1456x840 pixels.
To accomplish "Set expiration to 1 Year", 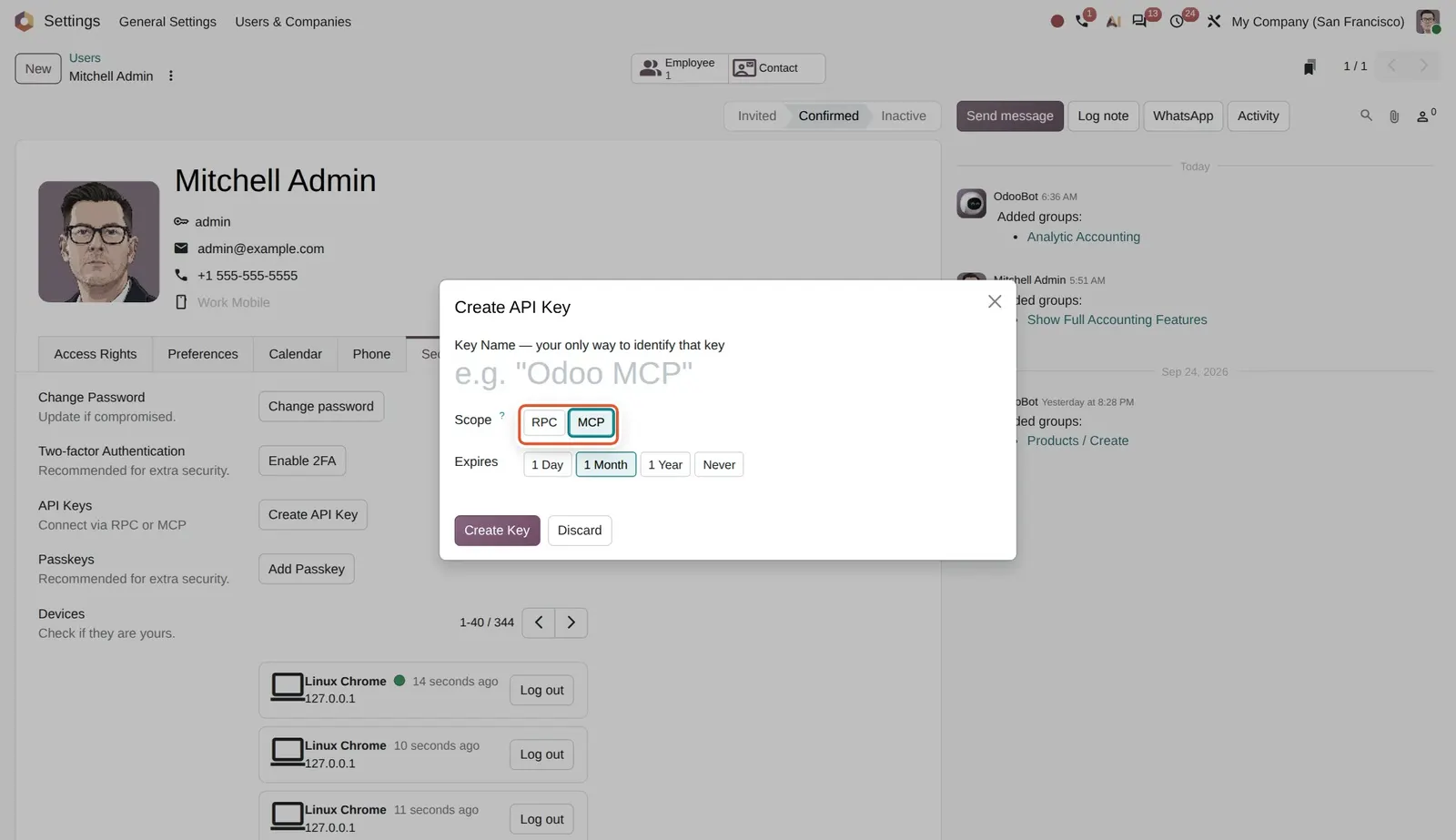I will (665, 465).
